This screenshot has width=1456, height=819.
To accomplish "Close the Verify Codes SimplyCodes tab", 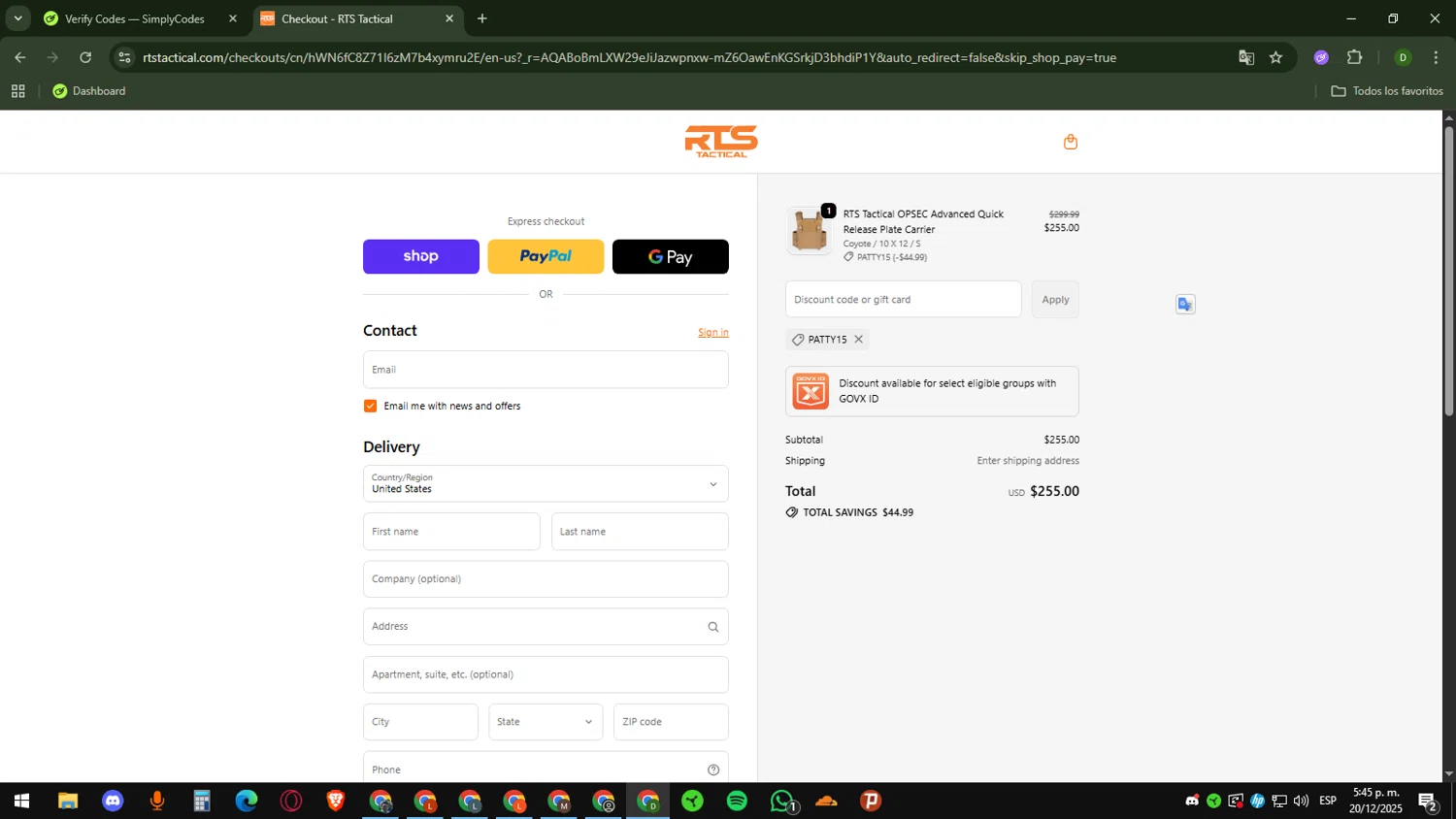I will (x=233, y=18).
